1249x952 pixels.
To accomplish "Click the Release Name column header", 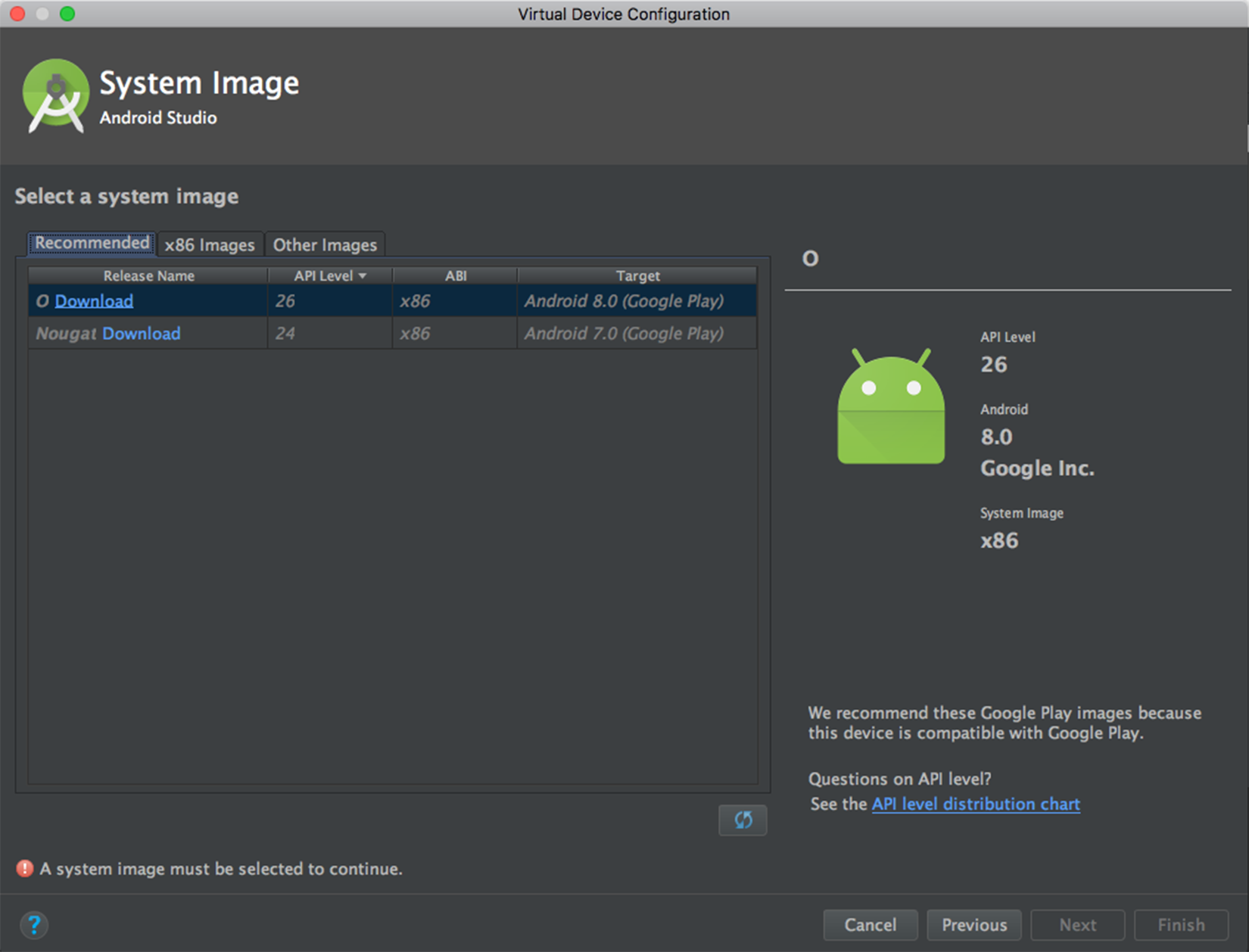I will pos(148,275).
